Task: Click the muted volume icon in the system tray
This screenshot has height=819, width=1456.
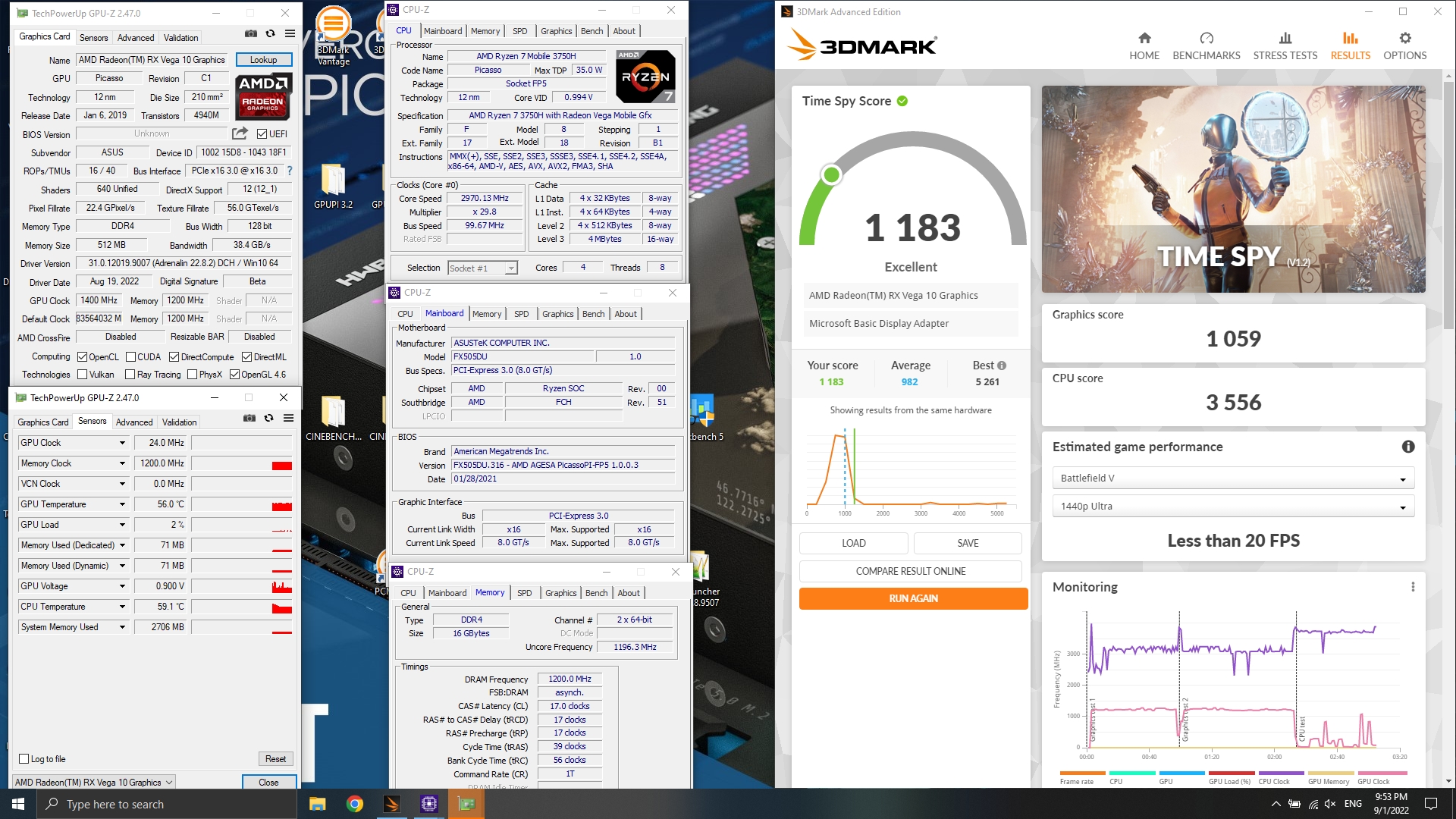Action: tap(1330, 804)
